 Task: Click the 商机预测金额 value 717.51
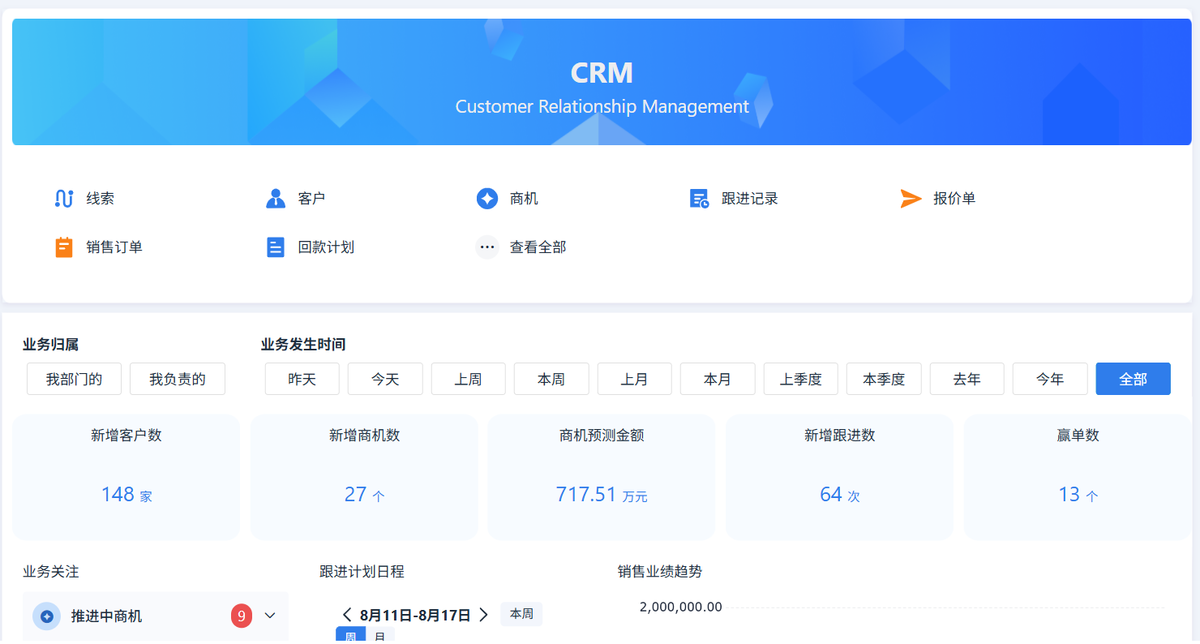tap(586, 494)
